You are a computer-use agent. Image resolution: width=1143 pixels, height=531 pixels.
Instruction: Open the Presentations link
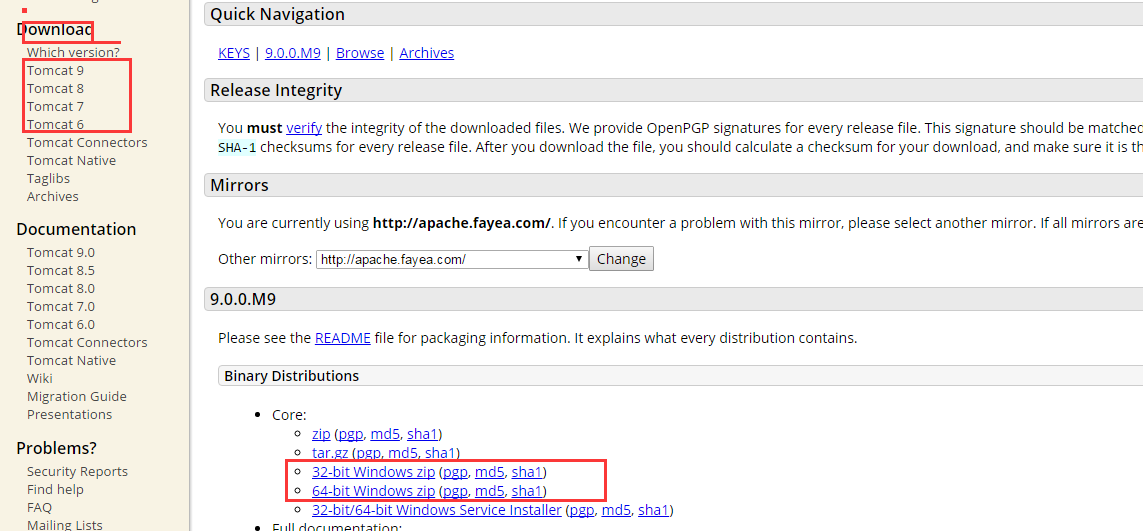click(69, 414)
